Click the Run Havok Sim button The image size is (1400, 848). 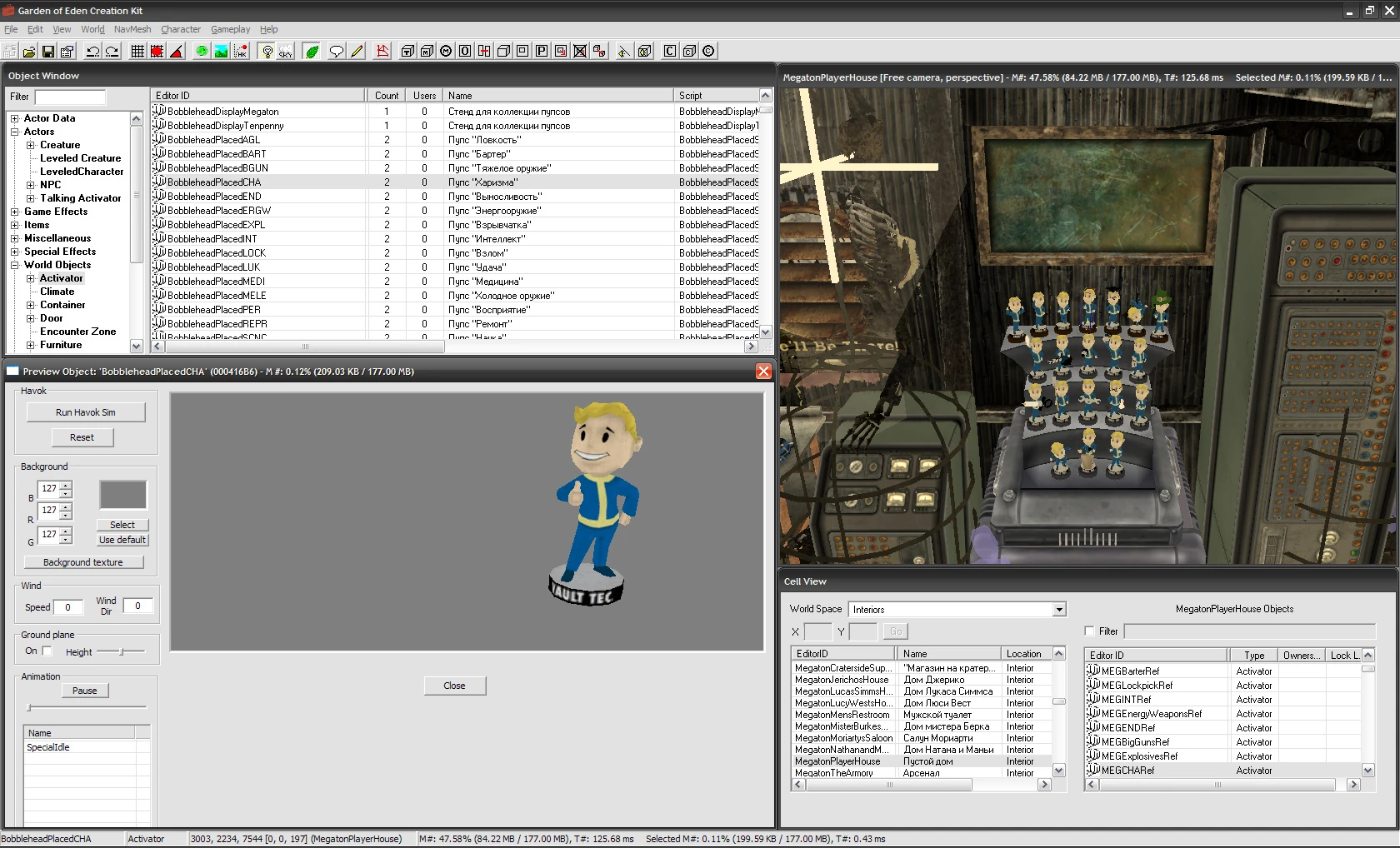coord(86,412)
